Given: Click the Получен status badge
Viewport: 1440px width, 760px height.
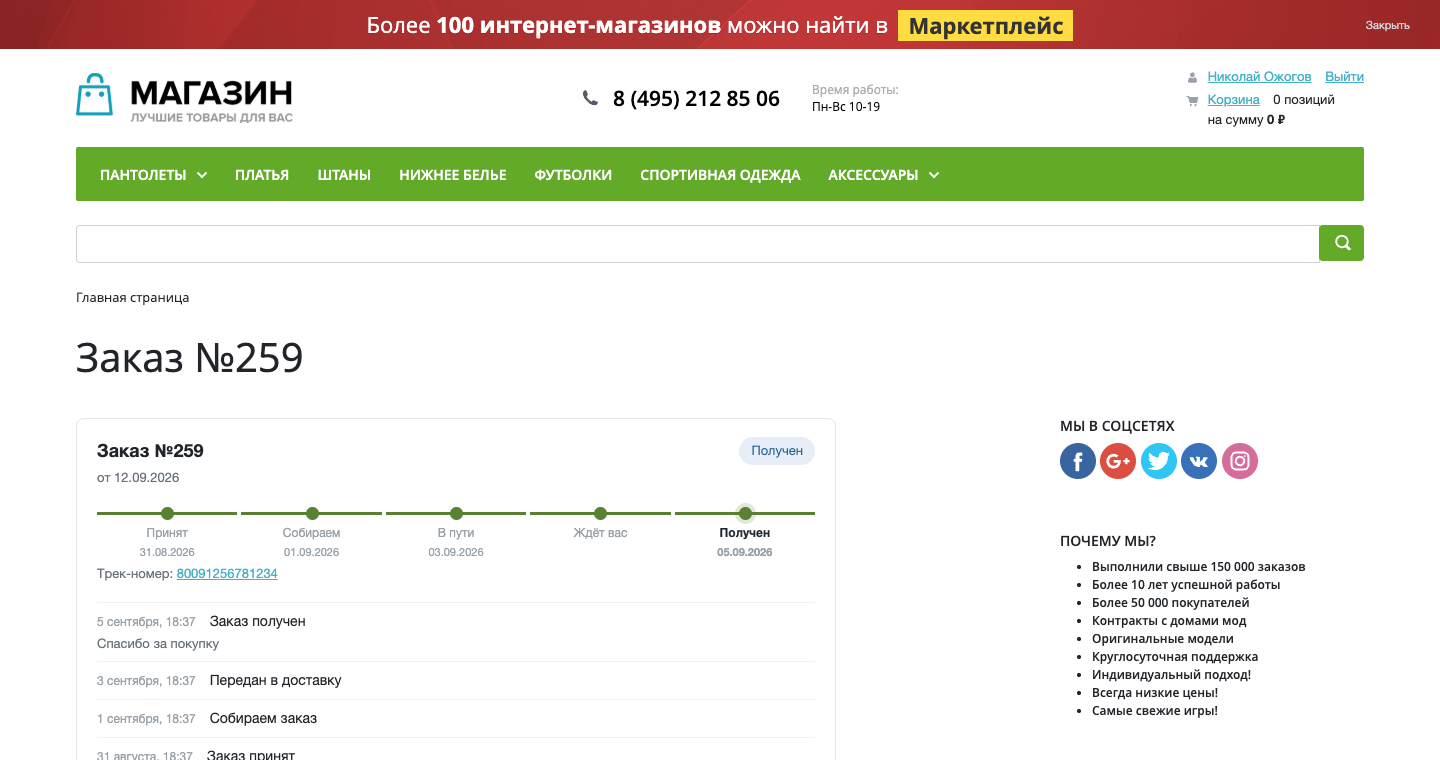Looking at the screenshot, I should click(x=777, y=451).
